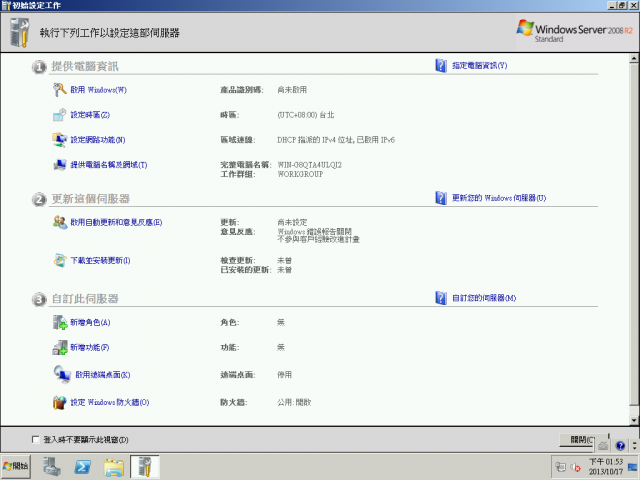Open the 提供電腦名稱及網域(T) link

(x=109, y=165)
